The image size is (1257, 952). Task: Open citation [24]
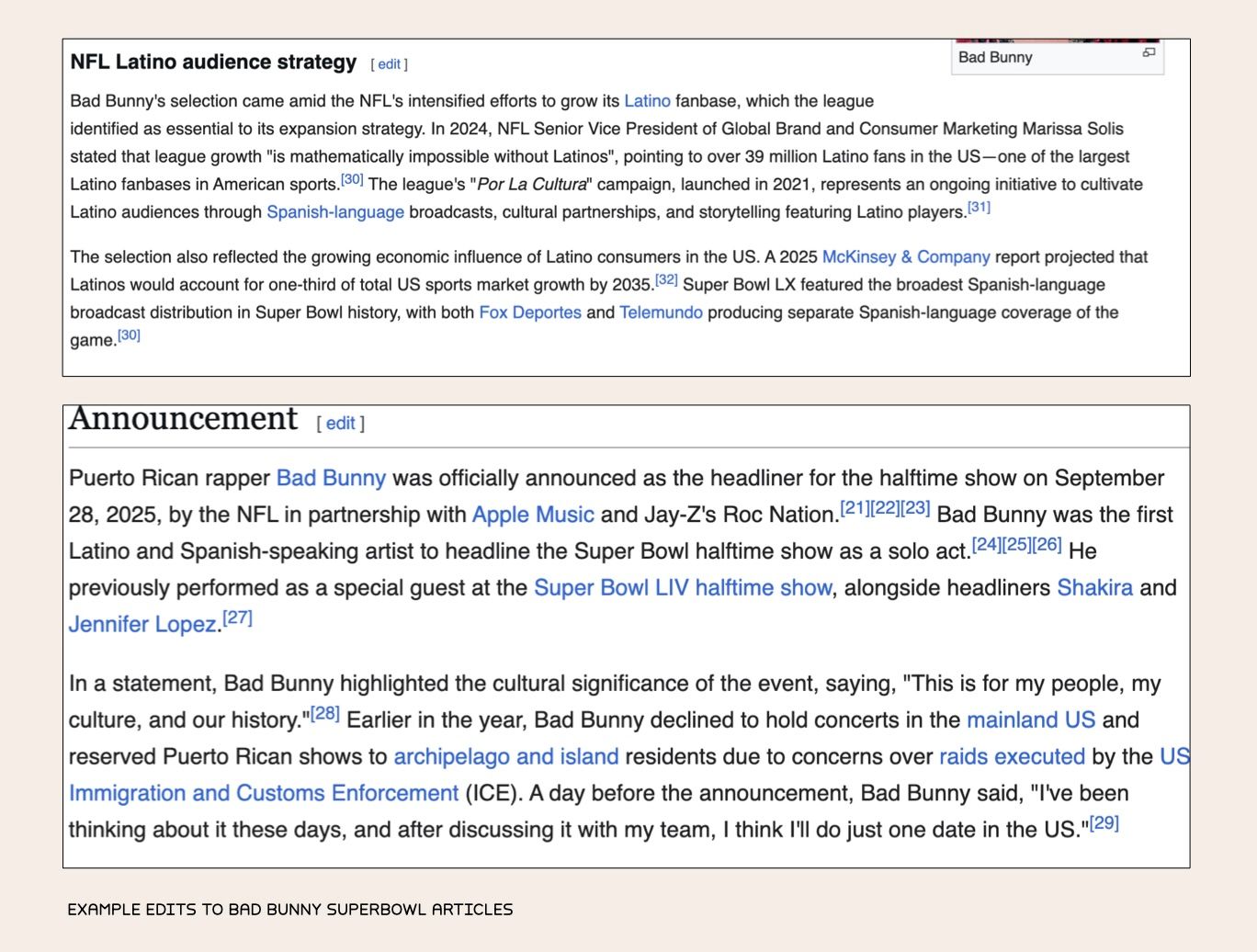[986, 545]
